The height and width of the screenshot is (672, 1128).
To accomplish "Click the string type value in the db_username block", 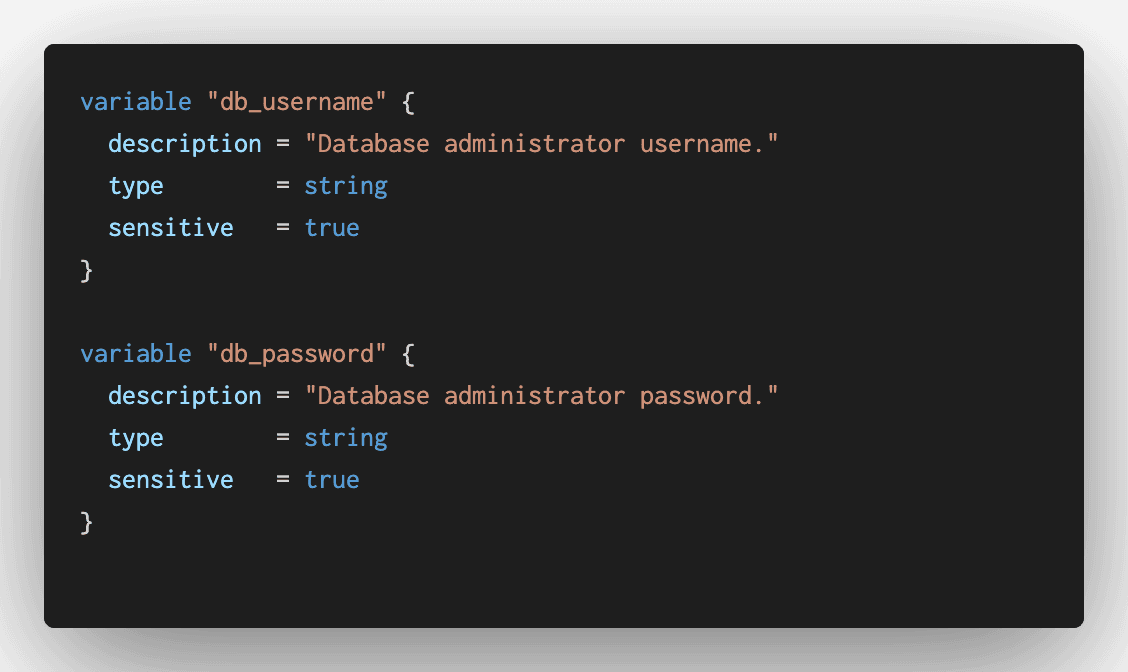I will [x=346, y=186].
